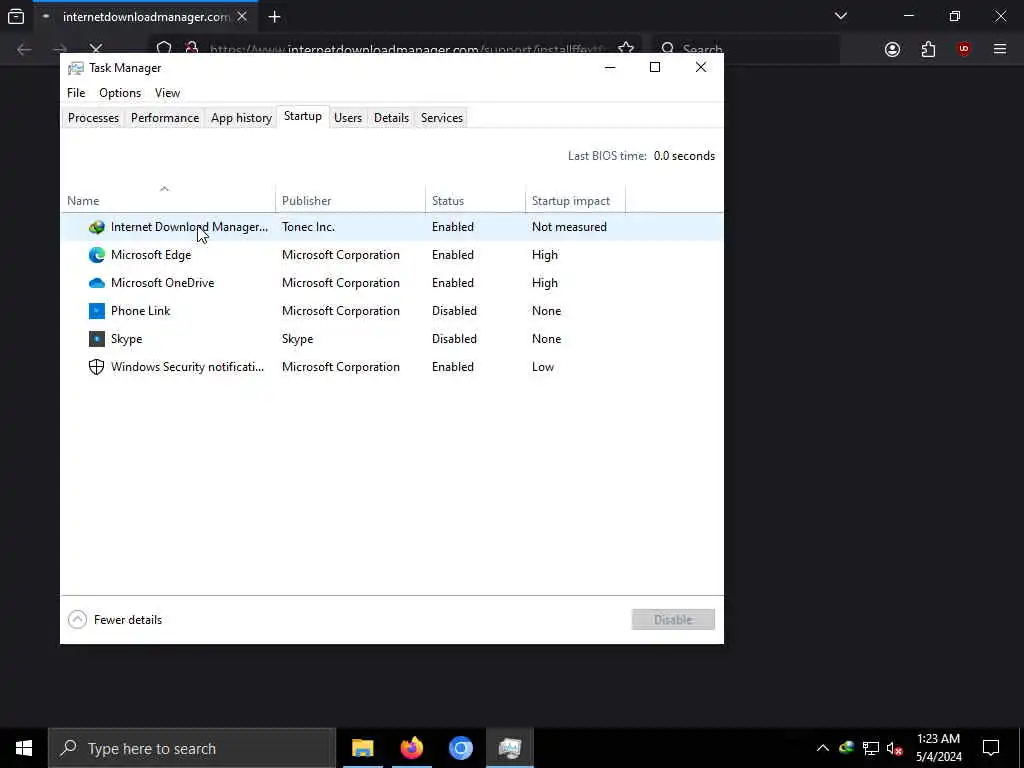Switch to the Processes tab
The height and width of the screenshot is (768, 1024).
pyautogui.click(x=93, y=118)
